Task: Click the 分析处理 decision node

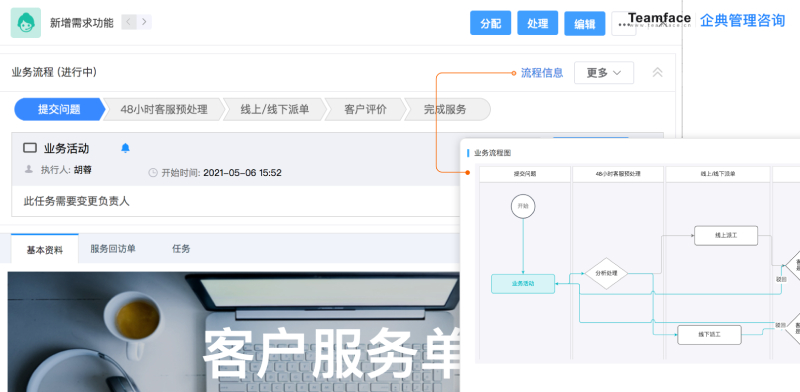Action: [x=606, y=274]
